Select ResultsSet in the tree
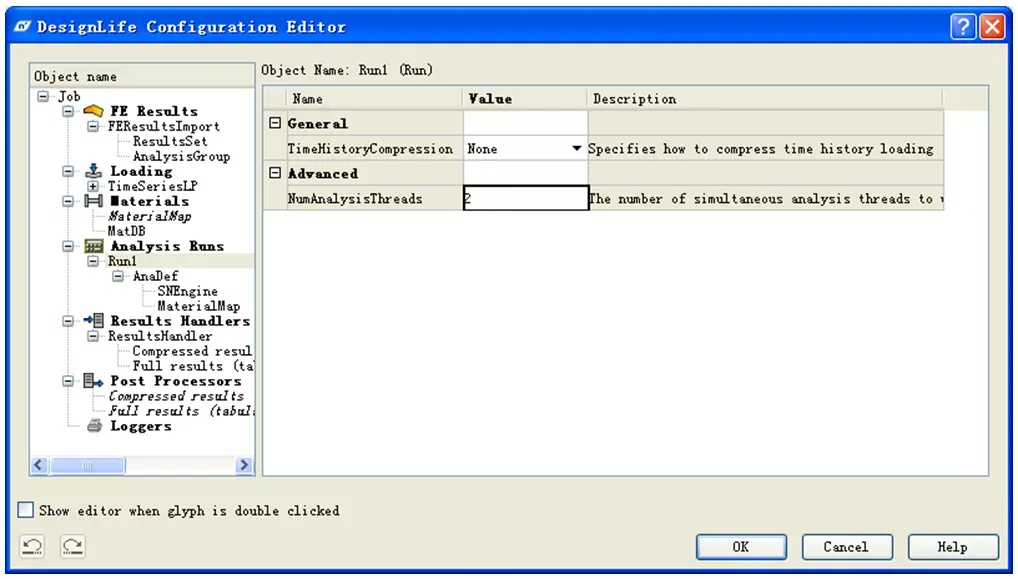The image size is (1018, 579). [170, 141]
